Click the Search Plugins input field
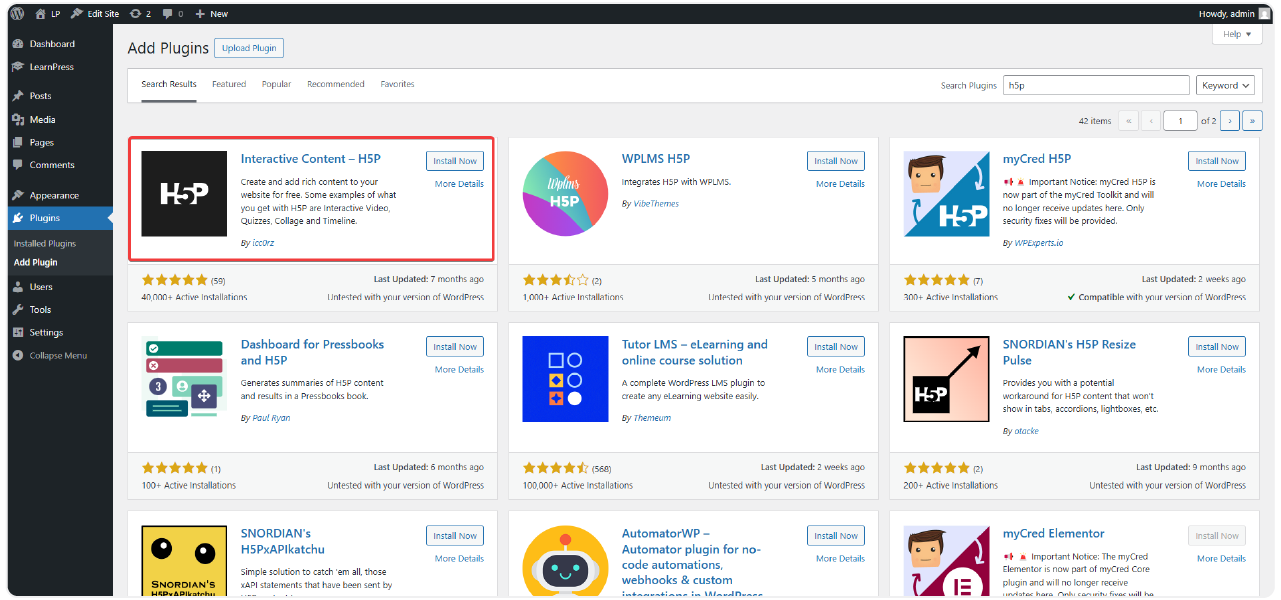 pyautogui.click(x=1095, y=86)
